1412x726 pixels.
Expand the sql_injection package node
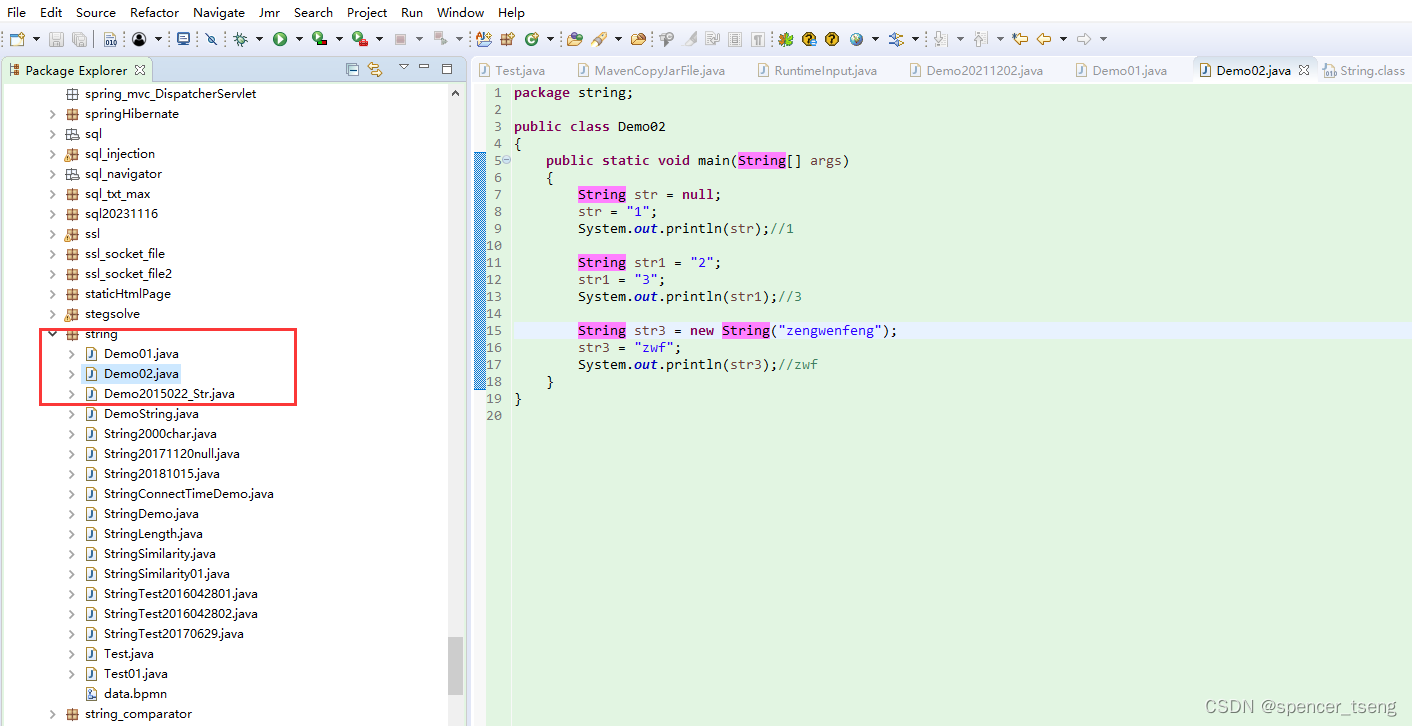pos(53,153)
